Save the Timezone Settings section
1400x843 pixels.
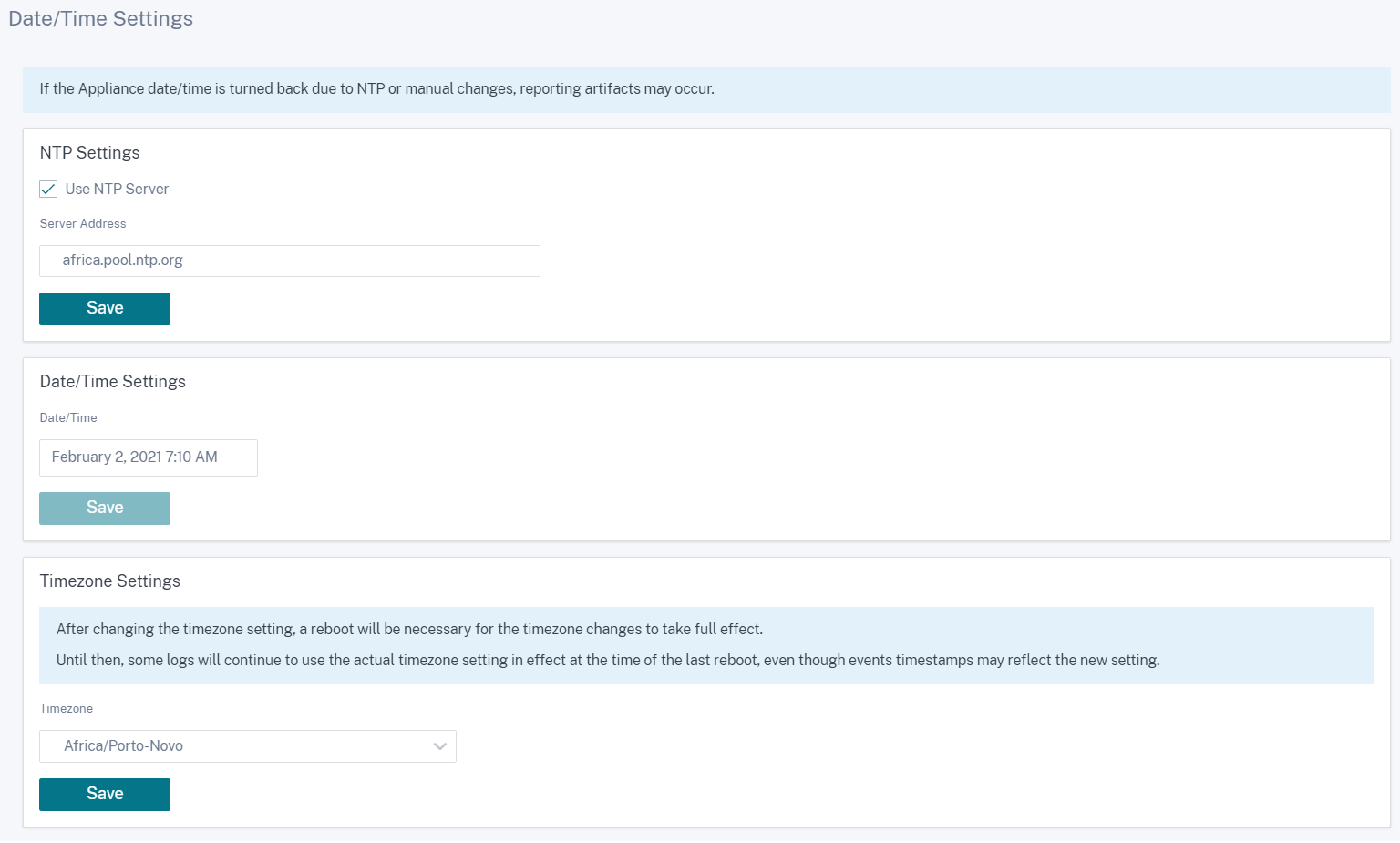(105, 795)
